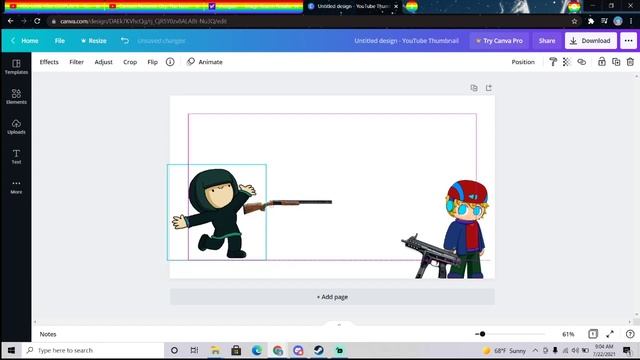Click the fullscreen present icon
The height and width of the screenshot is (360, 640).
tap(610, 334)
